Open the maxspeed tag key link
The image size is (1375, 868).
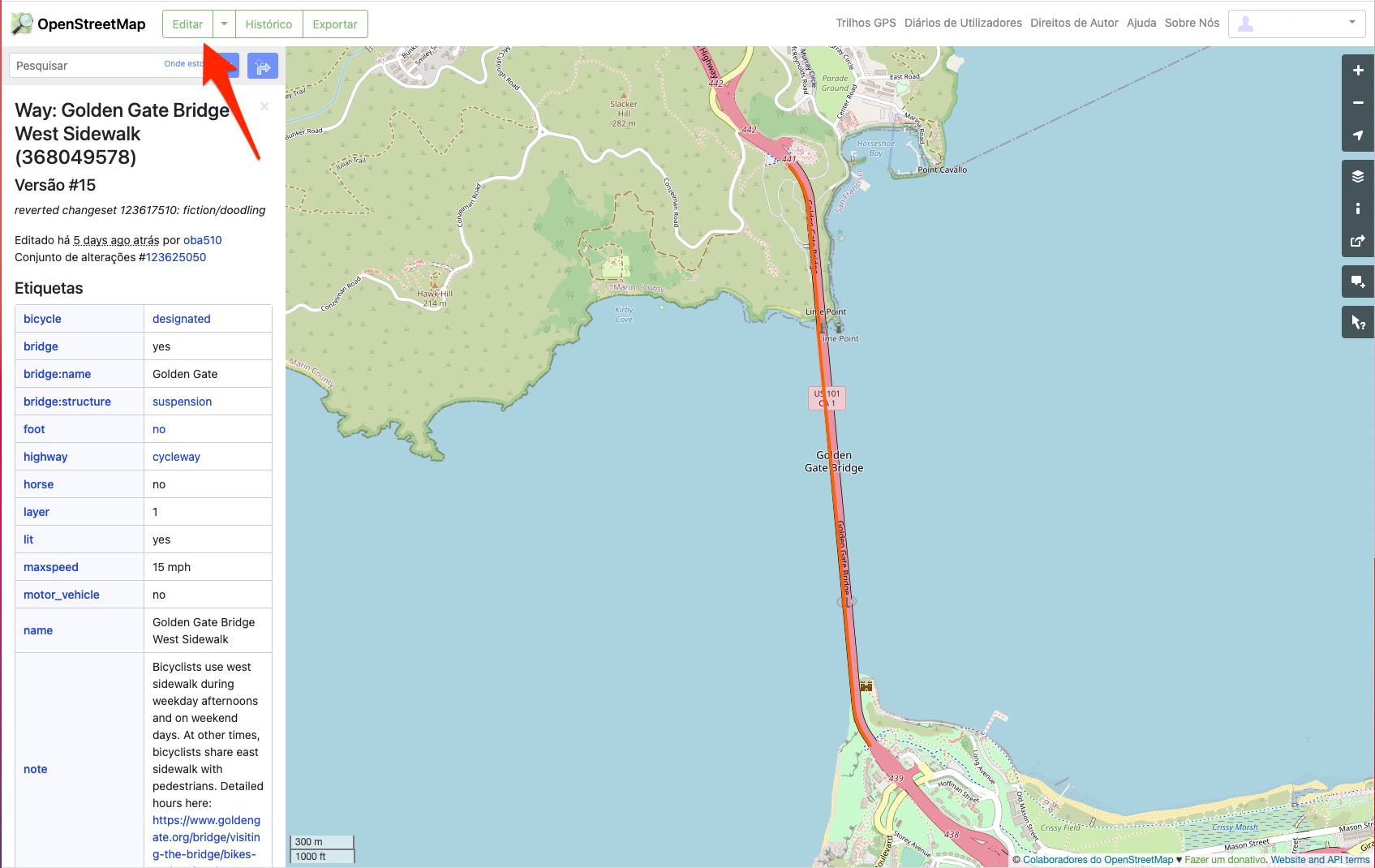(51, 567)
